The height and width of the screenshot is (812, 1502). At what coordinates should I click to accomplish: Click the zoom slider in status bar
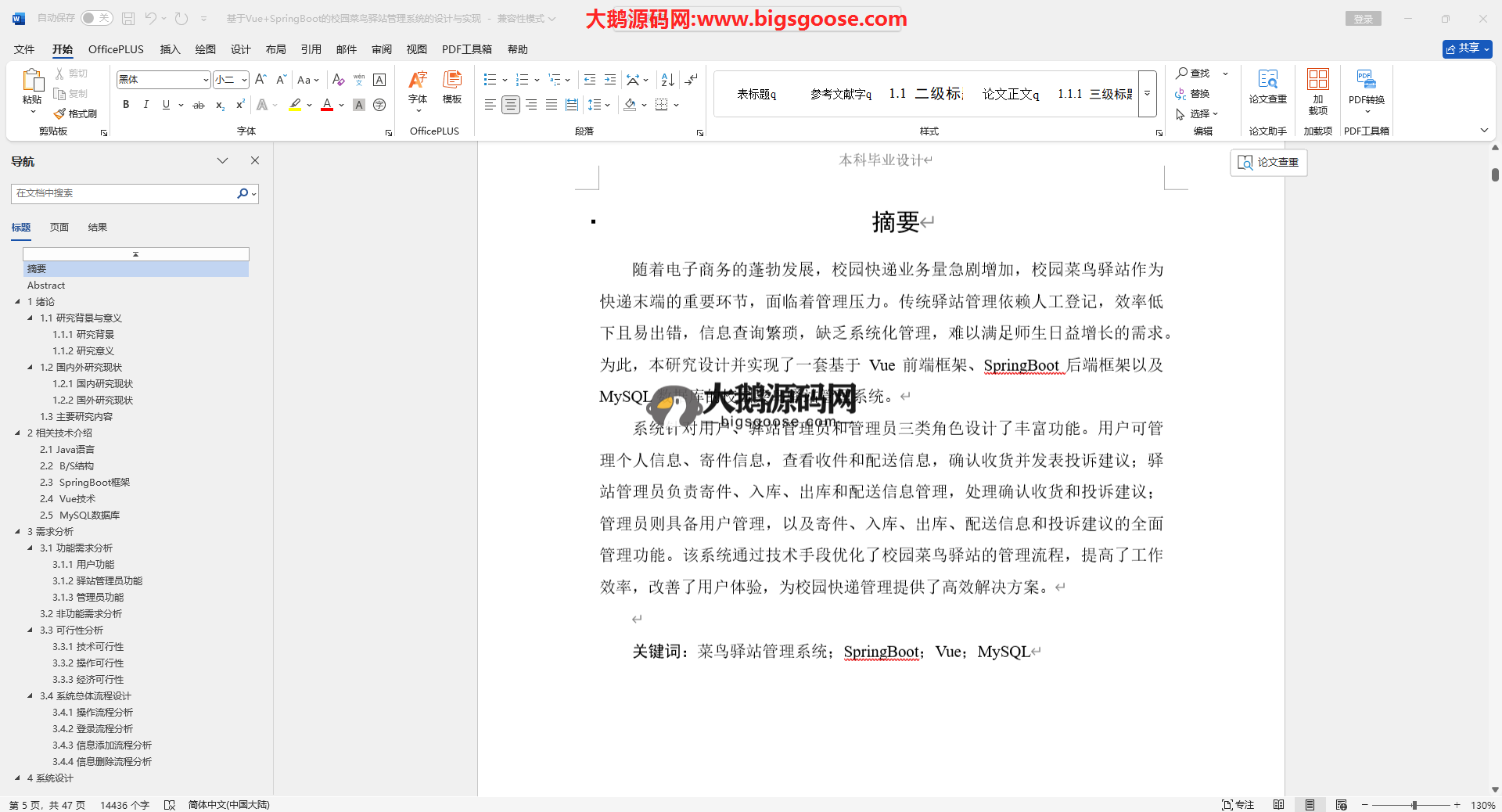[x=1414, y=805]
